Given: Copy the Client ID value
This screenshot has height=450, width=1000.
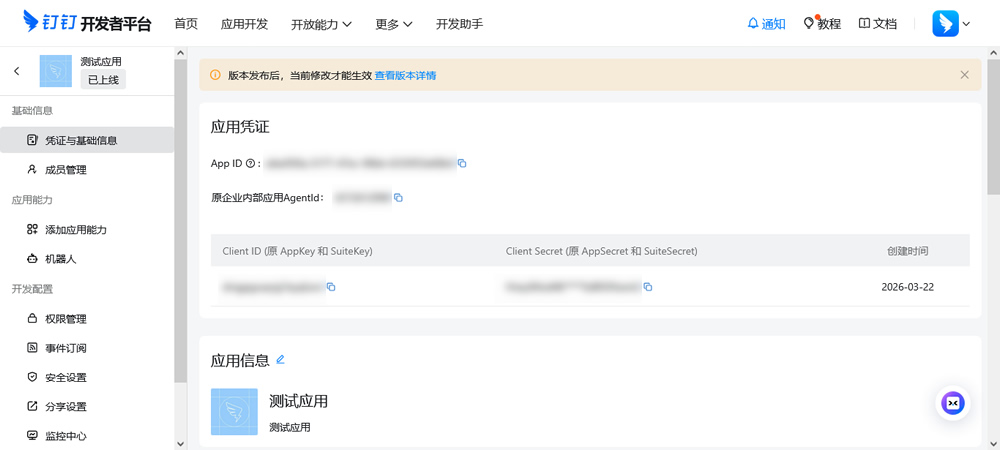Looking at the screenshot, I should (331, 287).
